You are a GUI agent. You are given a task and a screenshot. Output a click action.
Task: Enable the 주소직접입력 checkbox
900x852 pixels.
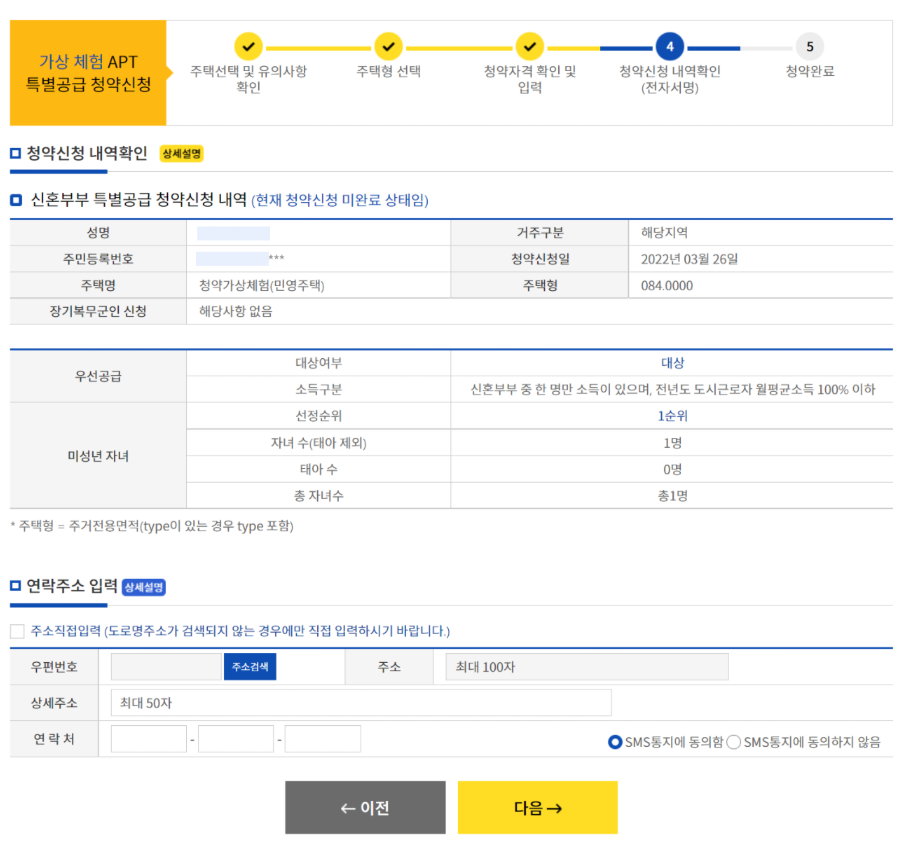17,632
